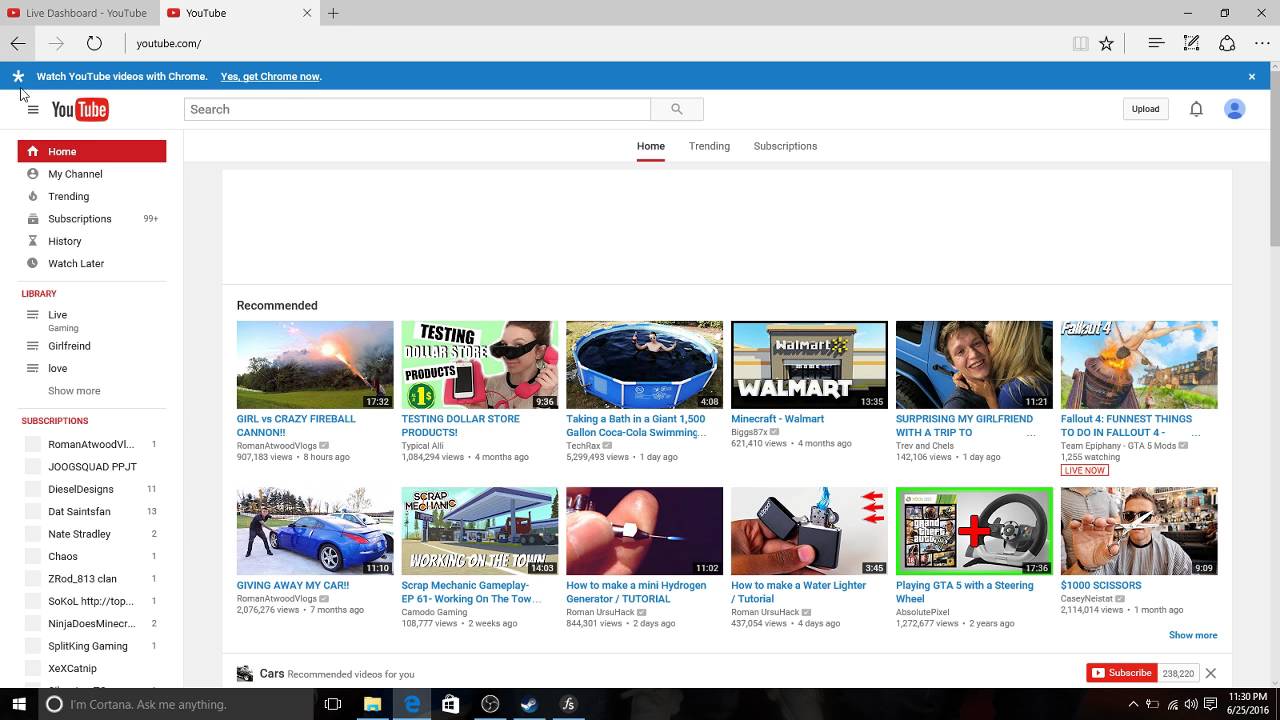
Task: Open the Edge Hub icon
Action: [1156, 43]
